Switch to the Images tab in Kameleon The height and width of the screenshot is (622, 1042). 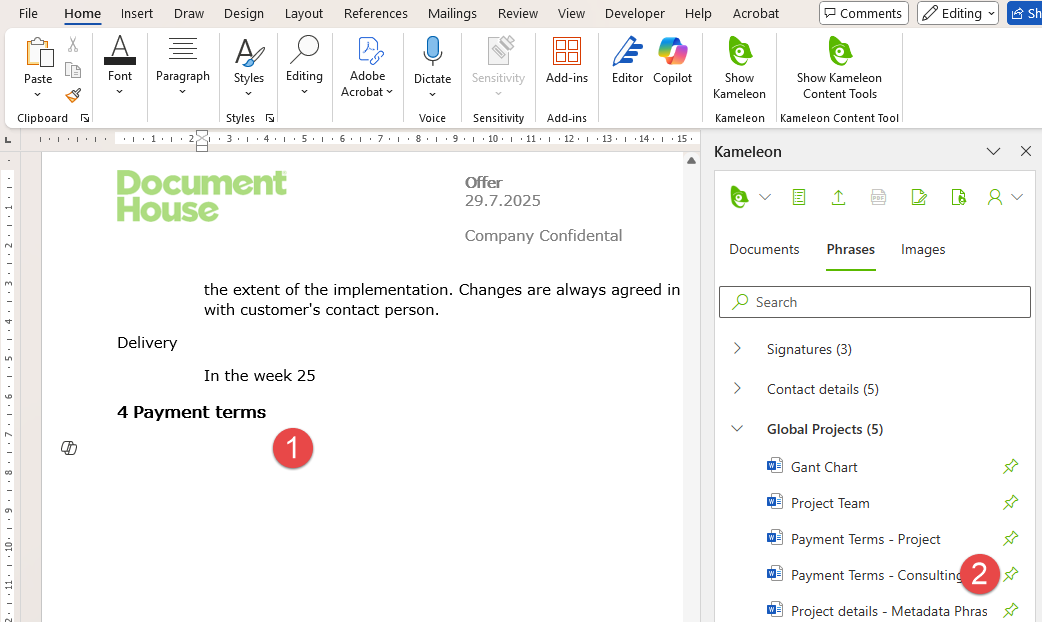(x=922, y=250)
